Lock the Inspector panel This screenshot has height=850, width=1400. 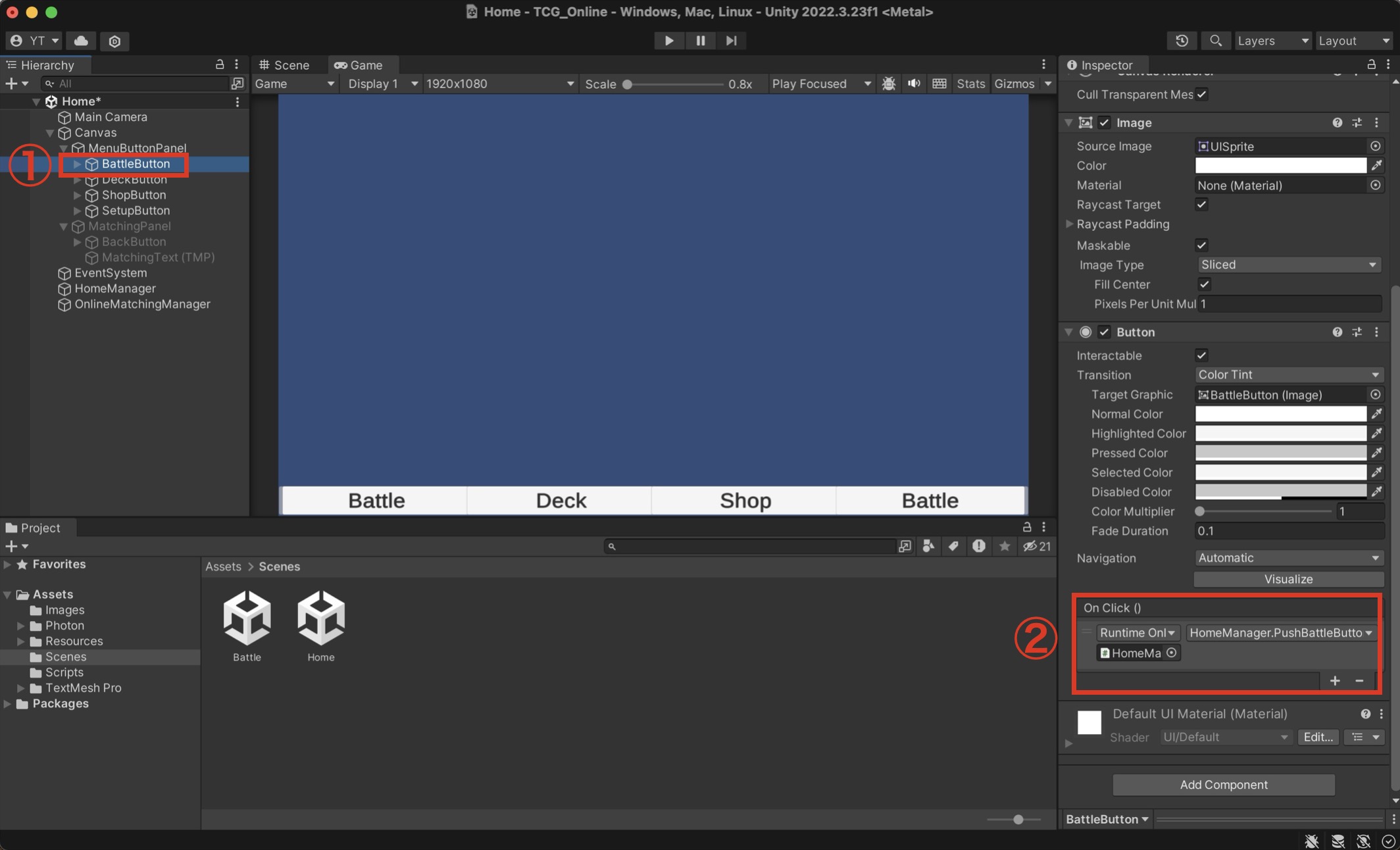[x=1371, y=64]
